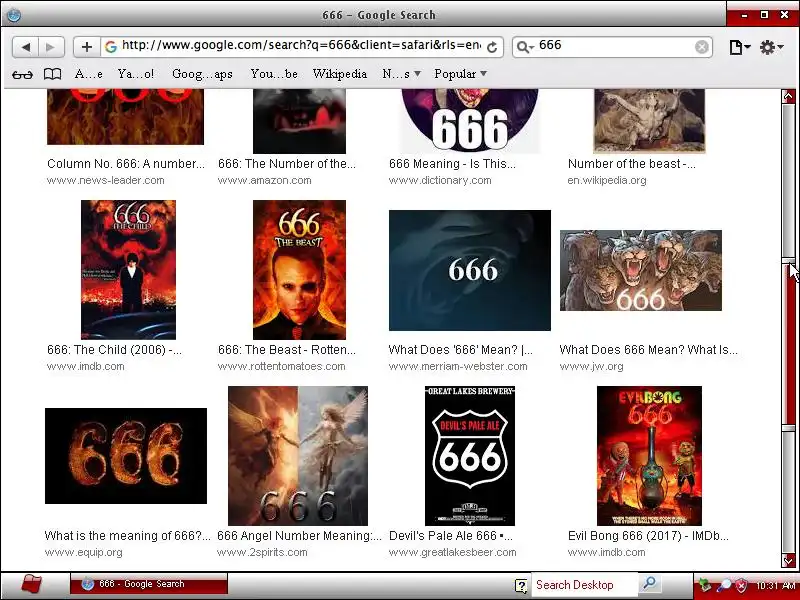Select the Devil's Pale Ale label thumbnail
Viewport: 800px width, 600px height.
click(470, 456)
